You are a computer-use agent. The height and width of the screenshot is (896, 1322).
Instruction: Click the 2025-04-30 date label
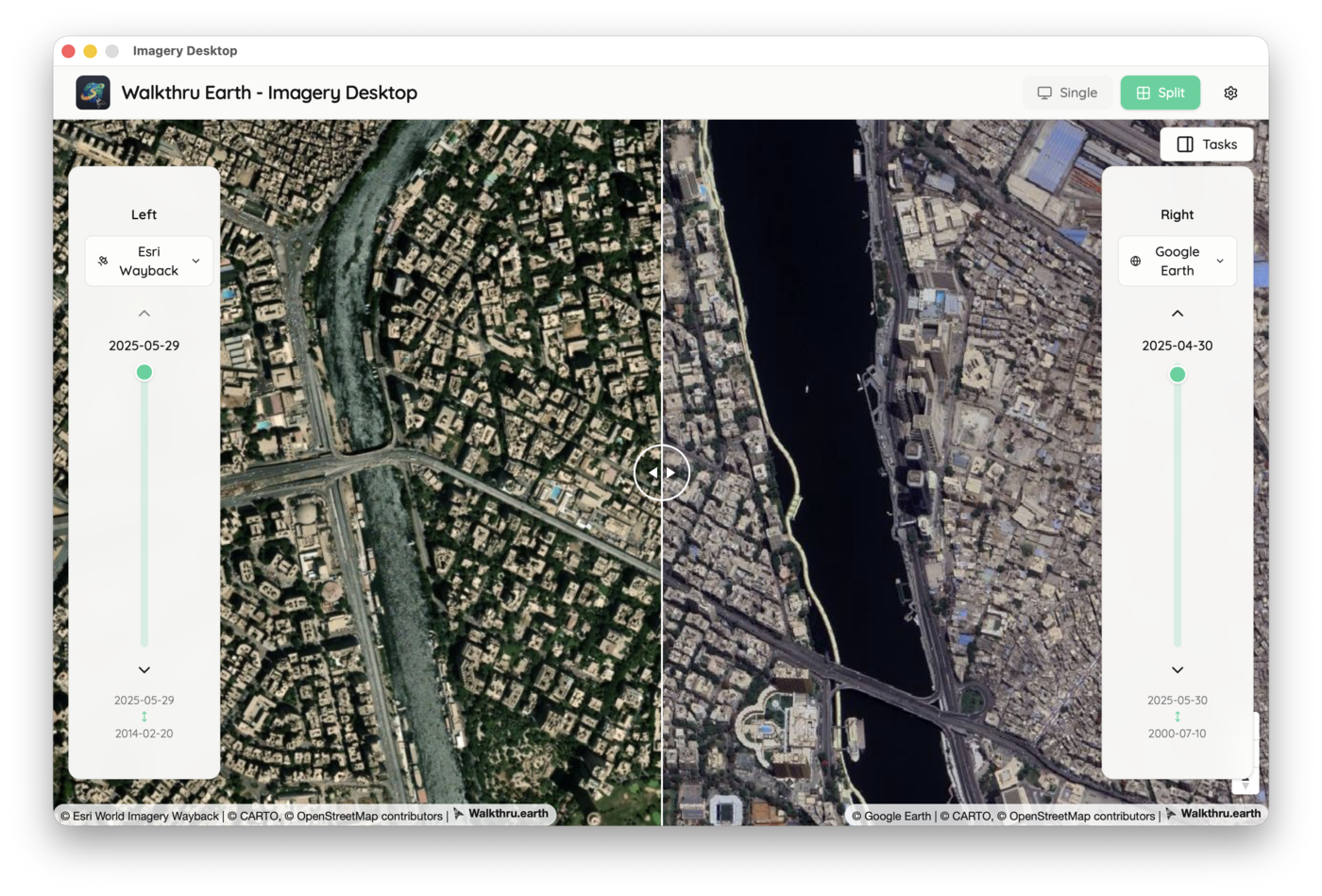[1177, 345]
